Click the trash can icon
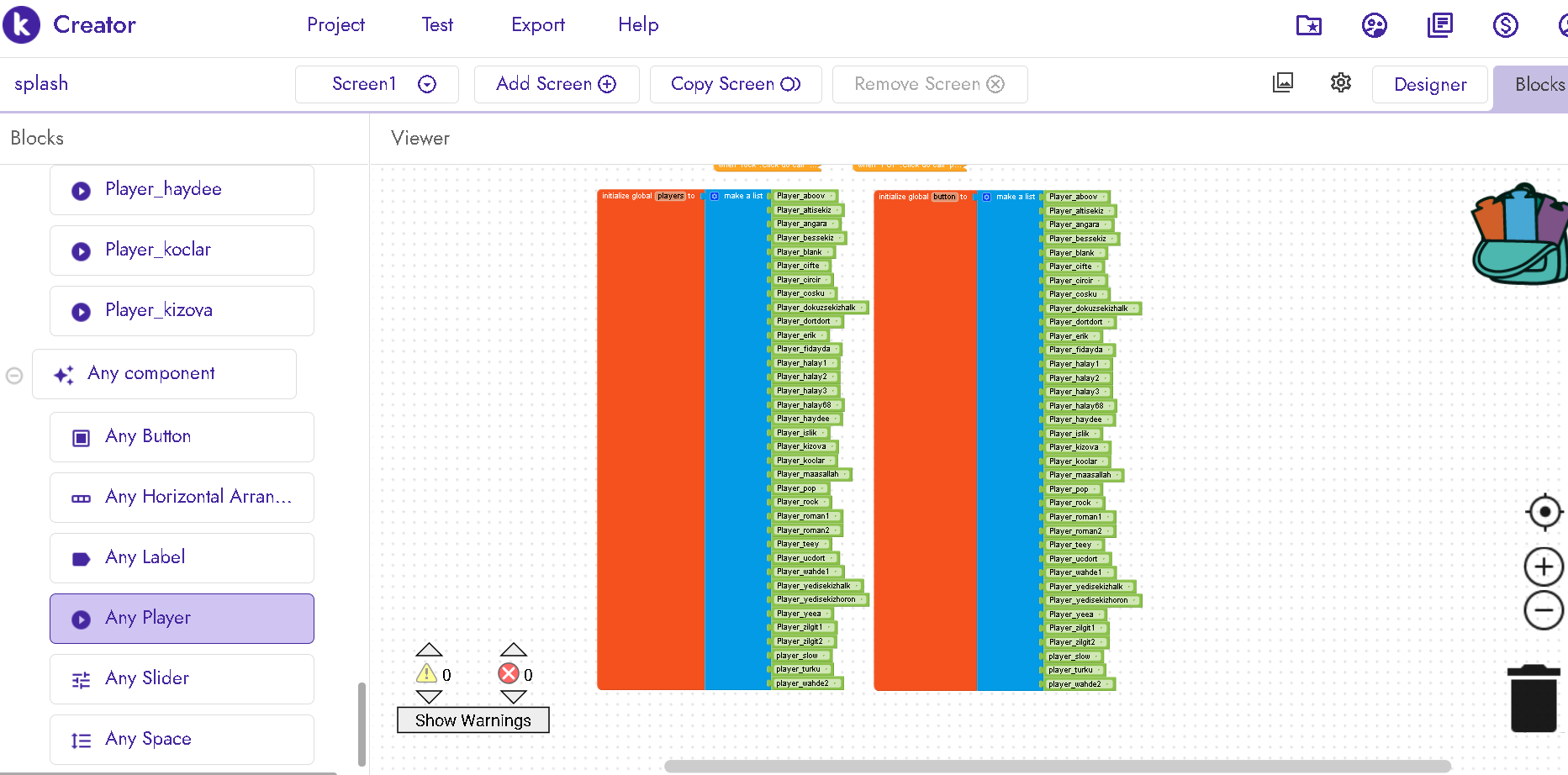Viewport: 1568px width, 775px height. click(x=1534, y=699)
